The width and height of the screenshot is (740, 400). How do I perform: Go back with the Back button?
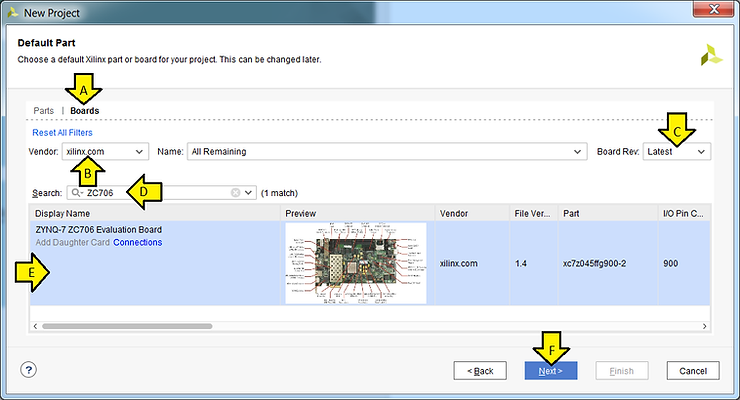coord(479,370)
